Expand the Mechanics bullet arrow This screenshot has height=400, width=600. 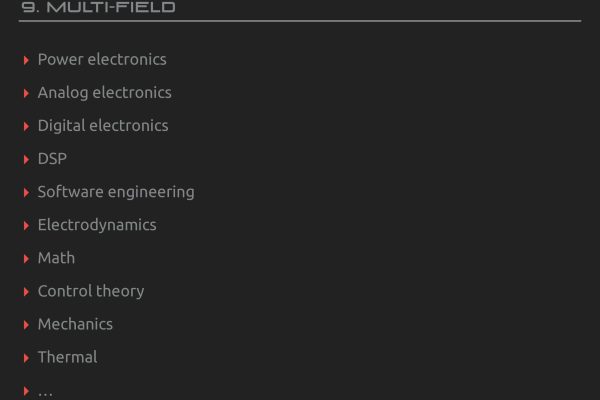click(x=26, y=325)
